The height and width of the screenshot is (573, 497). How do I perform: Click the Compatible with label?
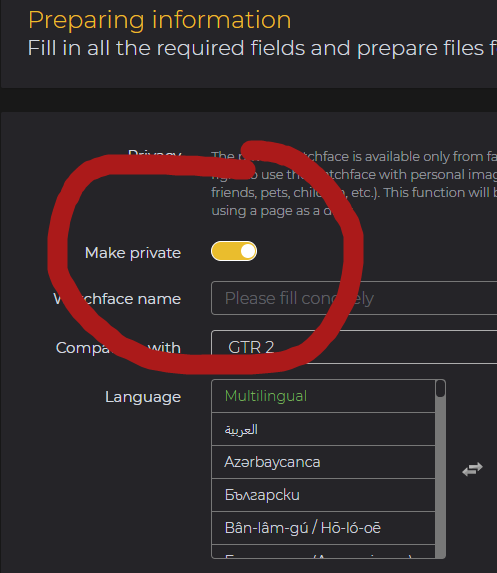[118, 348]
